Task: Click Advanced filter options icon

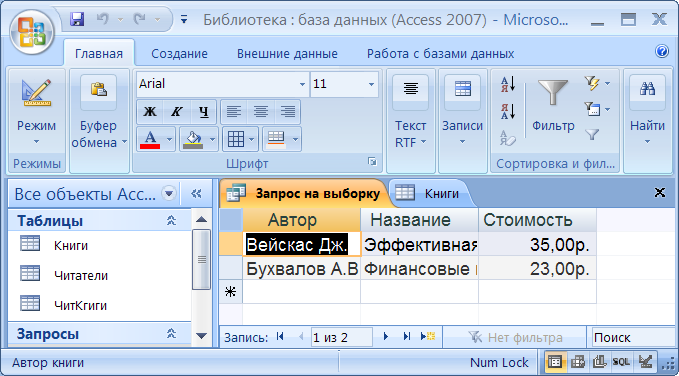Action: pos(591,109)
